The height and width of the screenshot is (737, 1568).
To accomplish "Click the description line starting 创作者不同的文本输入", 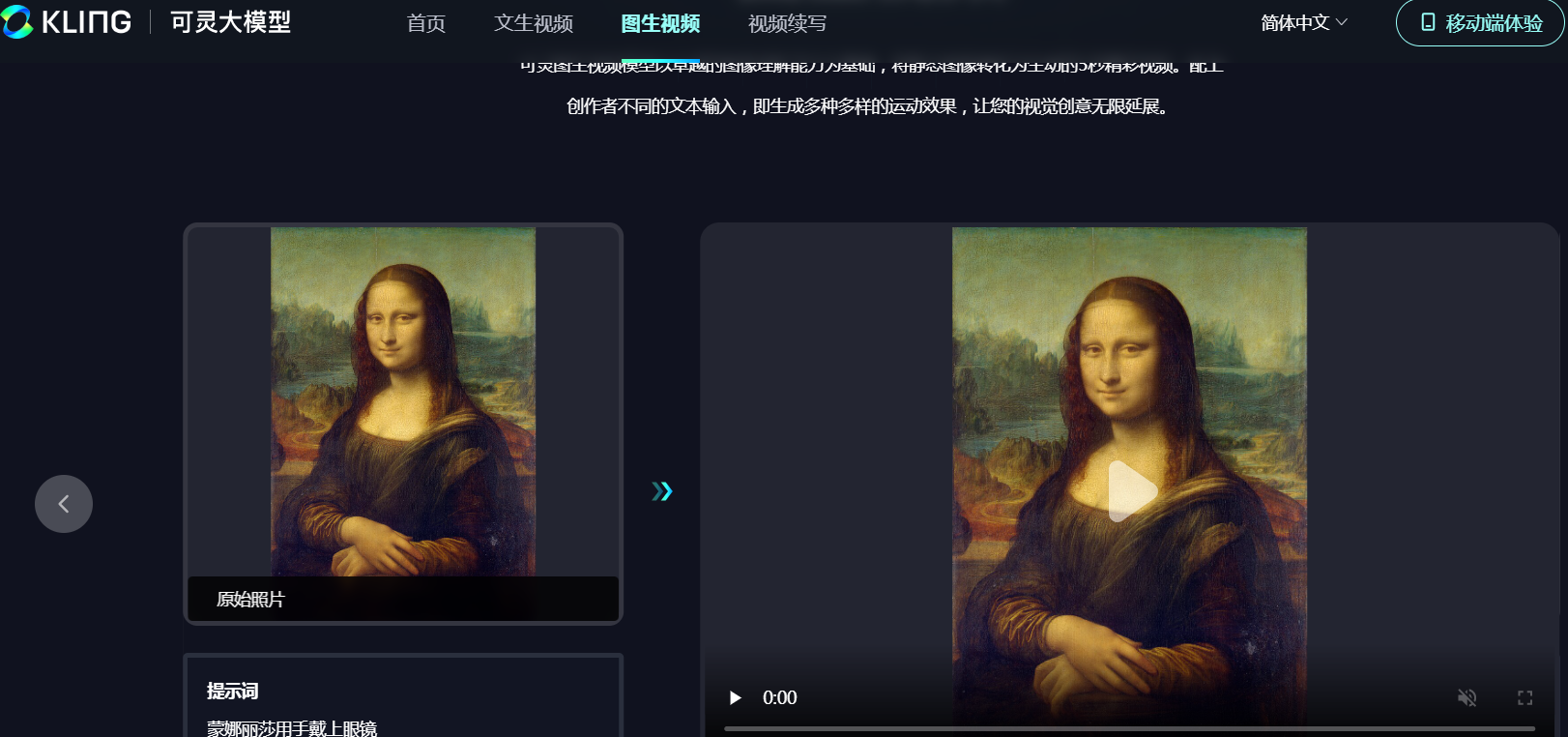I will [868, 106].
